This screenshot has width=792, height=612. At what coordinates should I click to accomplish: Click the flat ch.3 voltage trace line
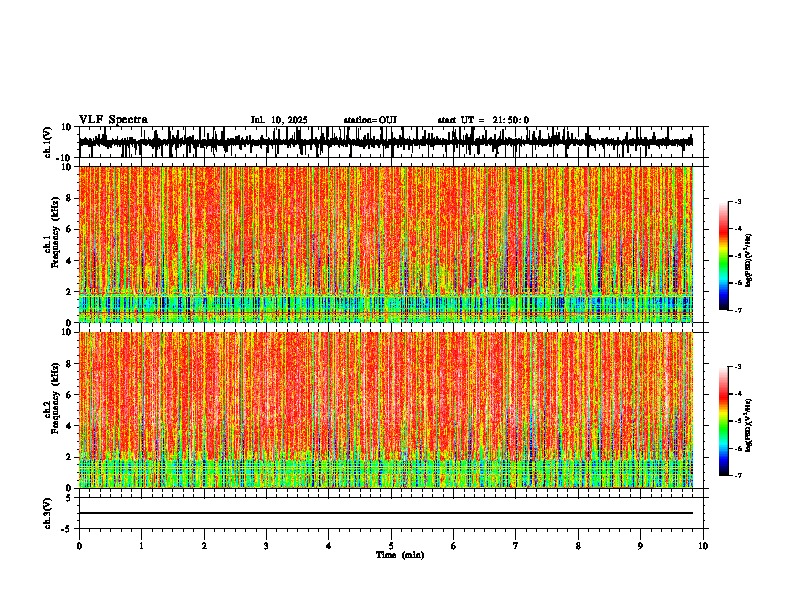point(386,513)
